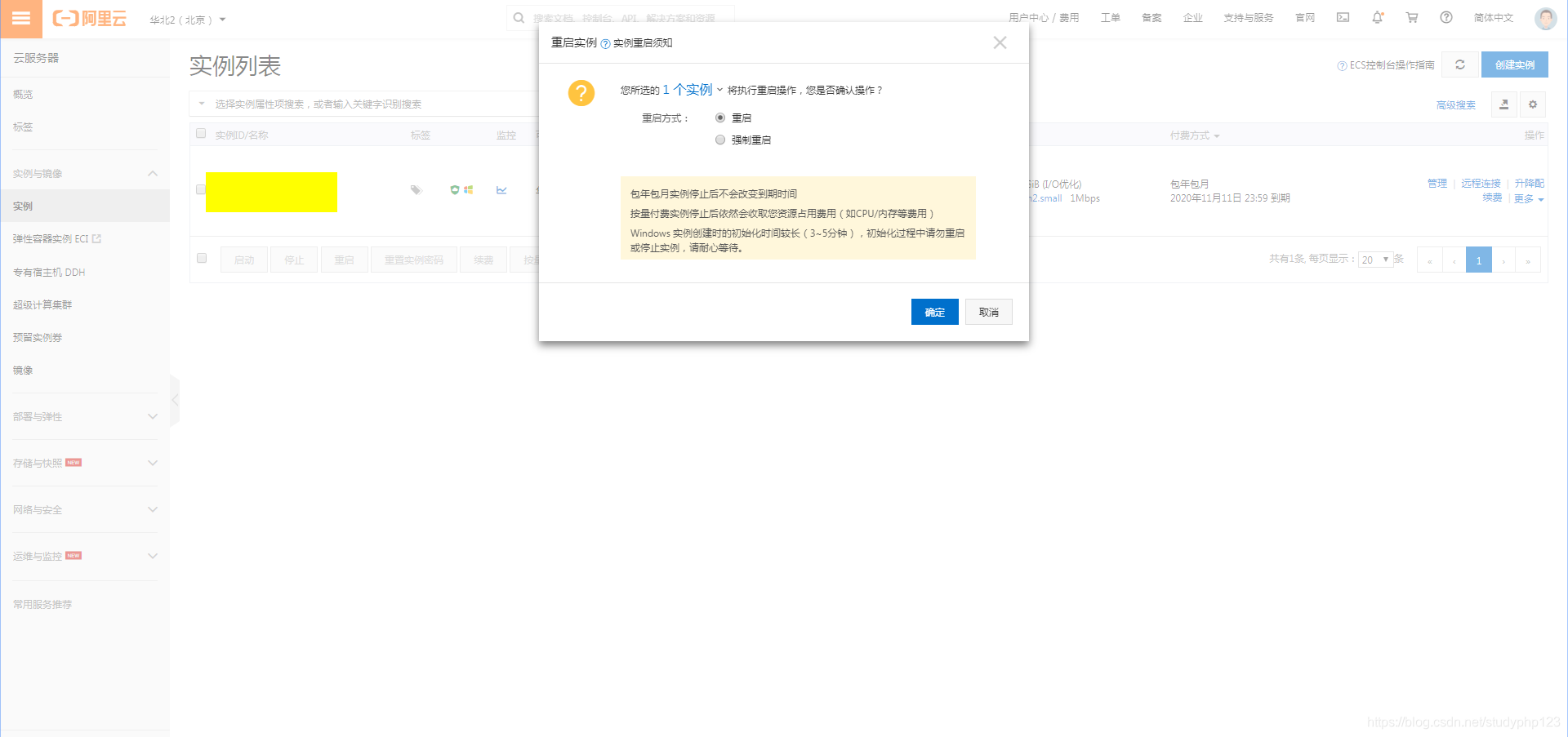
Task: Click the Windows OS icon for the instance
Action: pos(467,189)
